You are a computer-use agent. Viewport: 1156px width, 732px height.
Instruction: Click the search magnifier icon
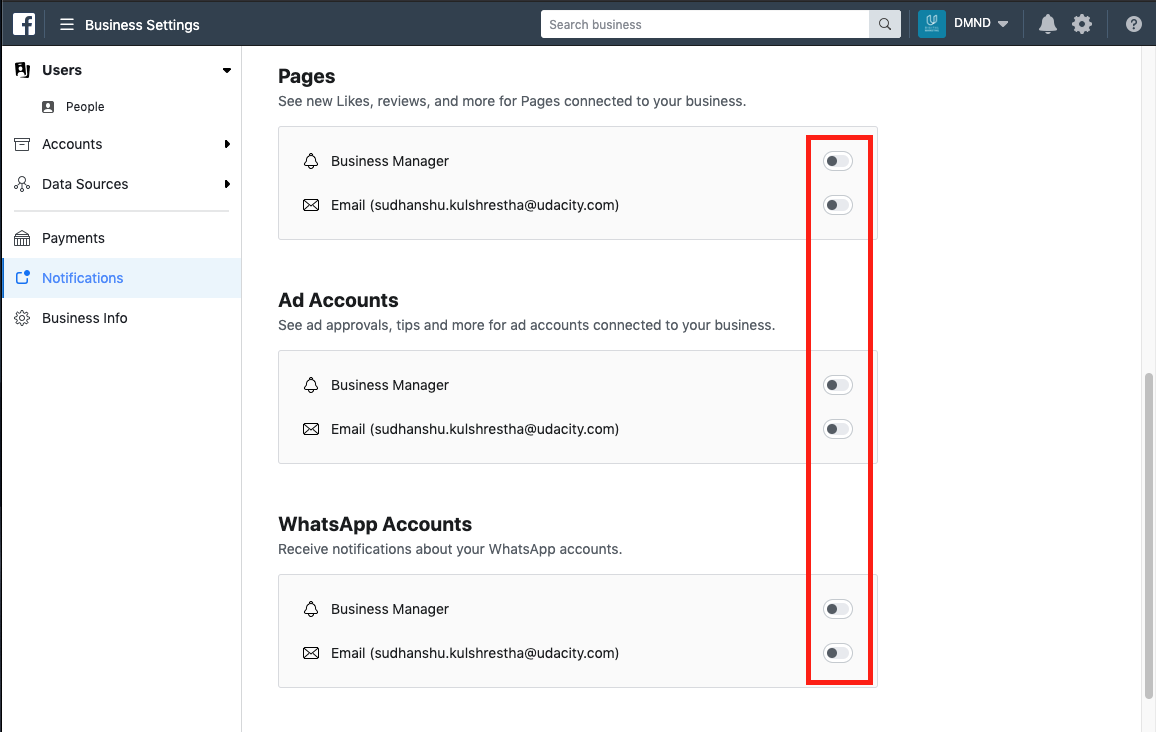coord(884,23)
